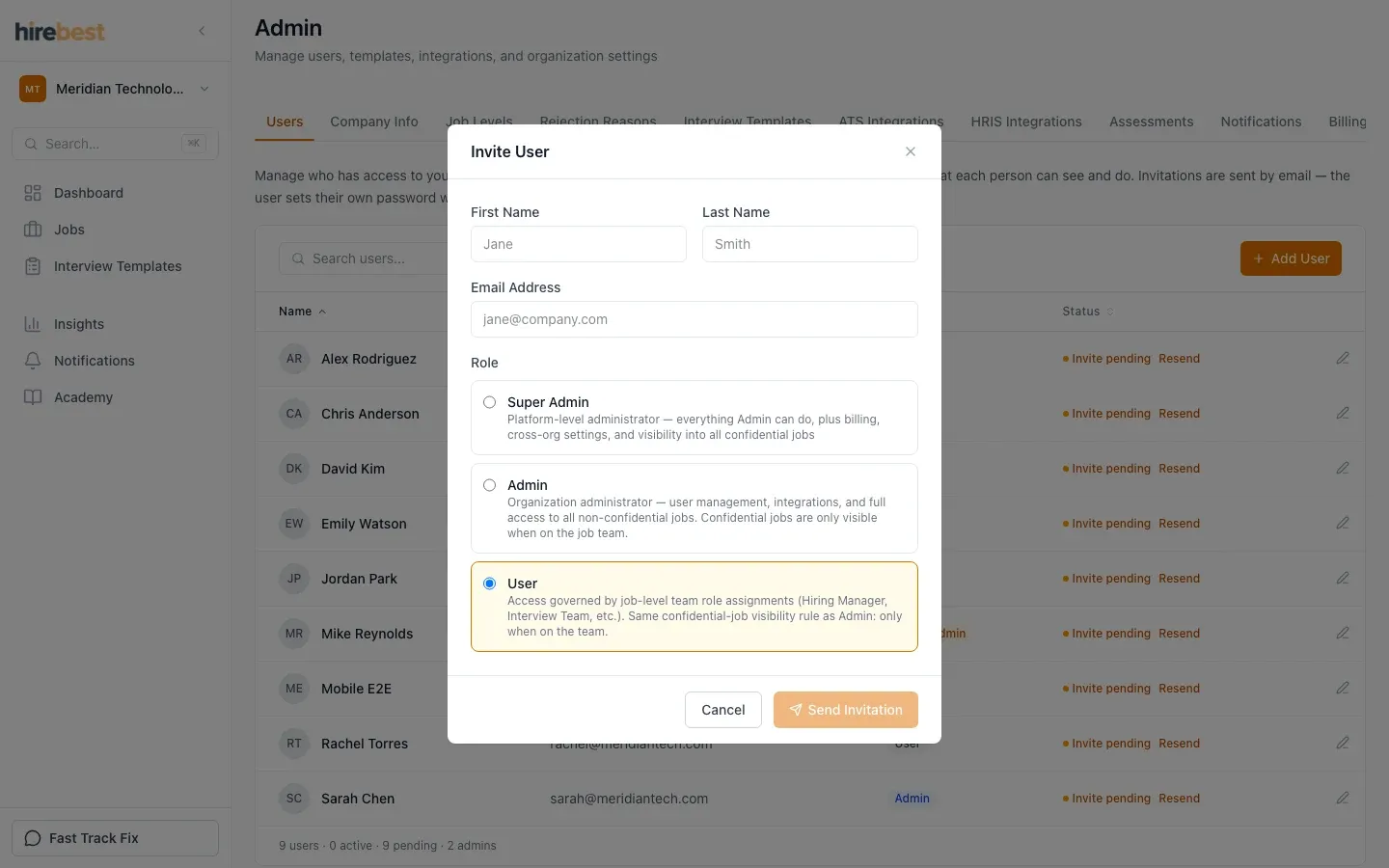Open the Assessments tab
The height and width of the screenshot is (868, 1389).
[1151, 122]
